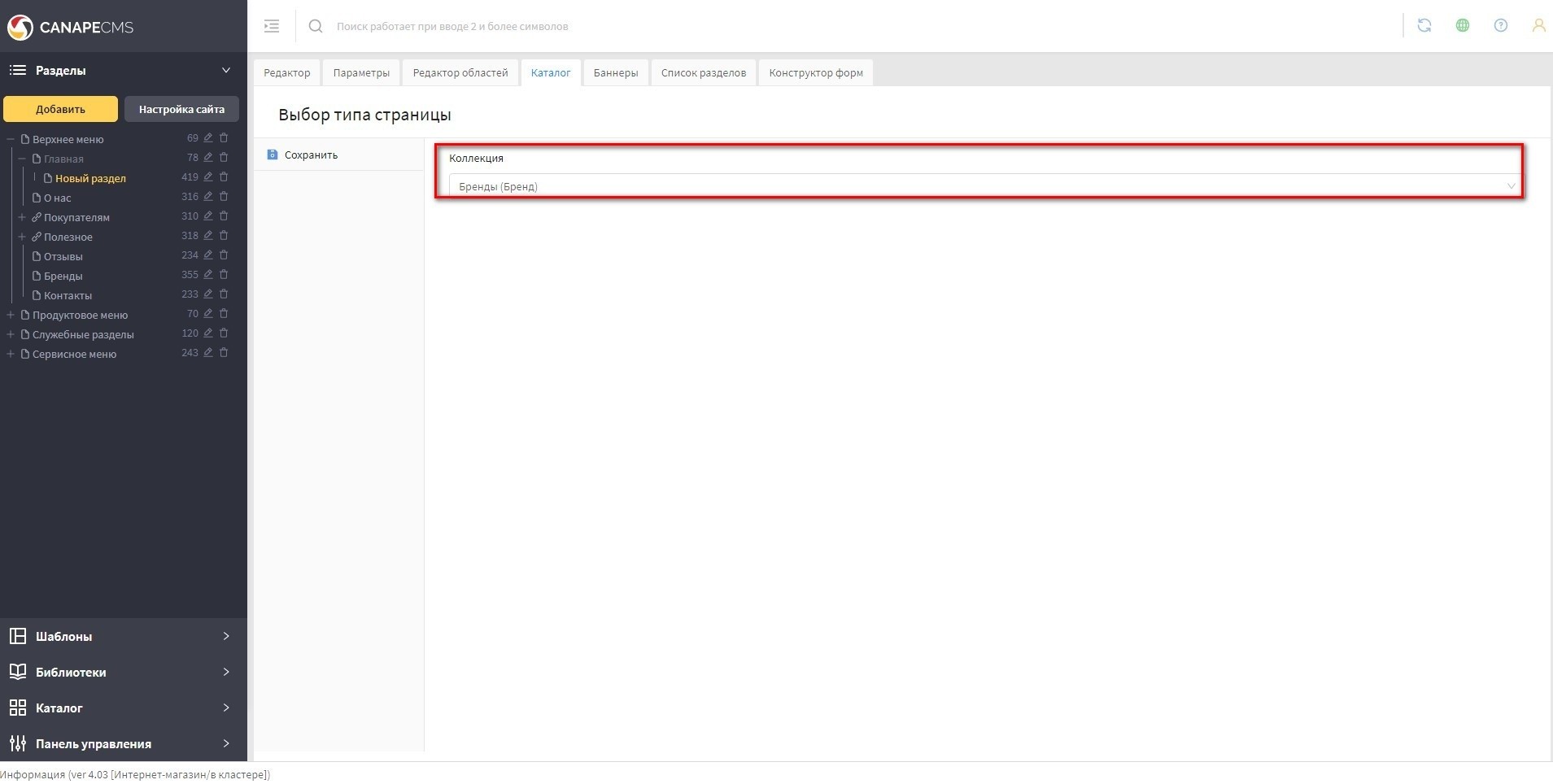Expand the Покупателям tree node
Image resolution: width=1553 pixels, height=784 pixels.
pyautogui.click(x=22, y=217)
